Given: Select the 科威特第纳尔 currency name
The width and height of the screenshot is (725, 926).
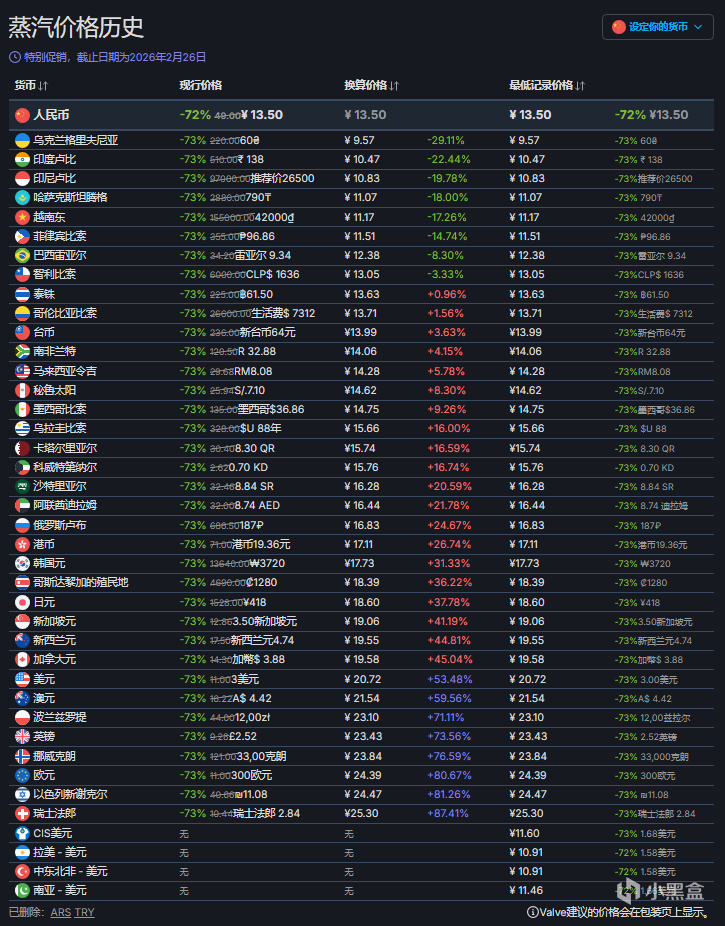Looking at the screenshot, I should (65, 467).
